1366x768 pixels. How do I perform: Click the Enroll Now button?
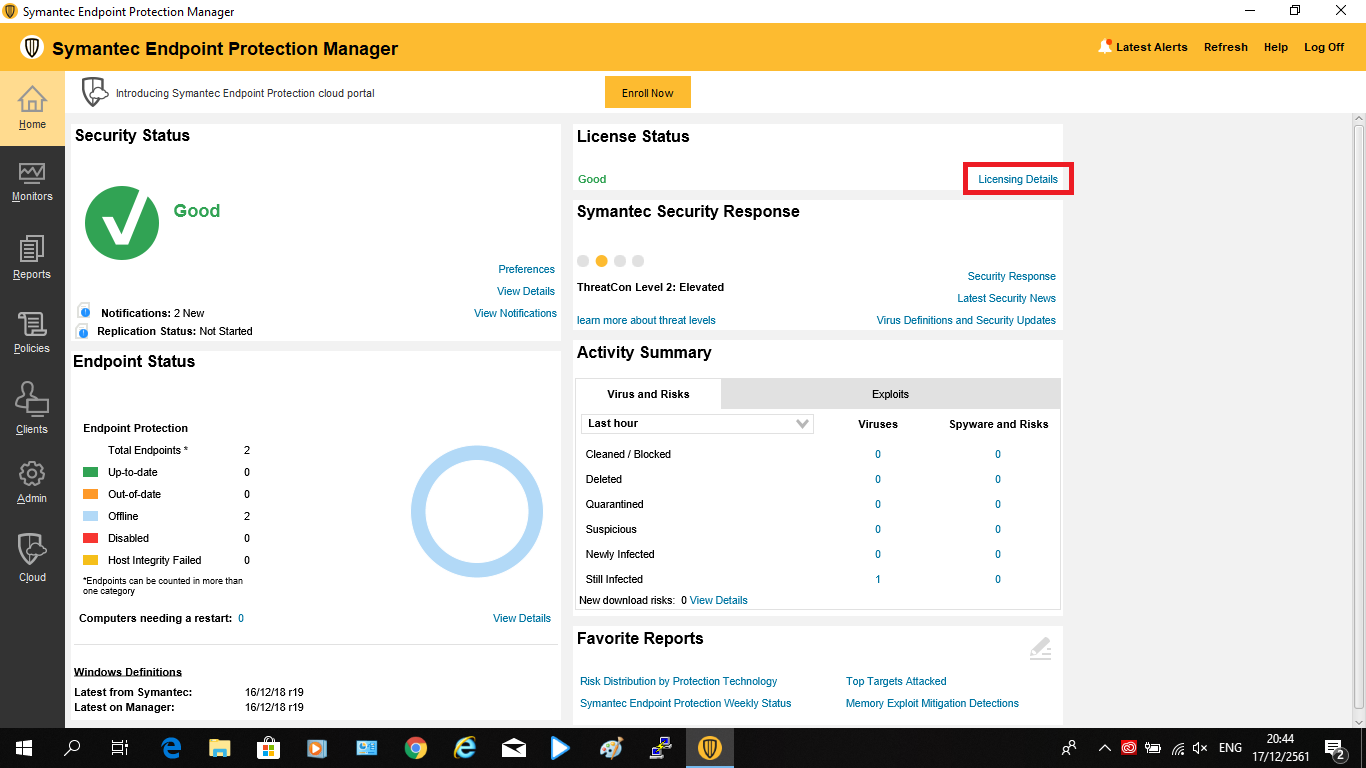[648, 93]
